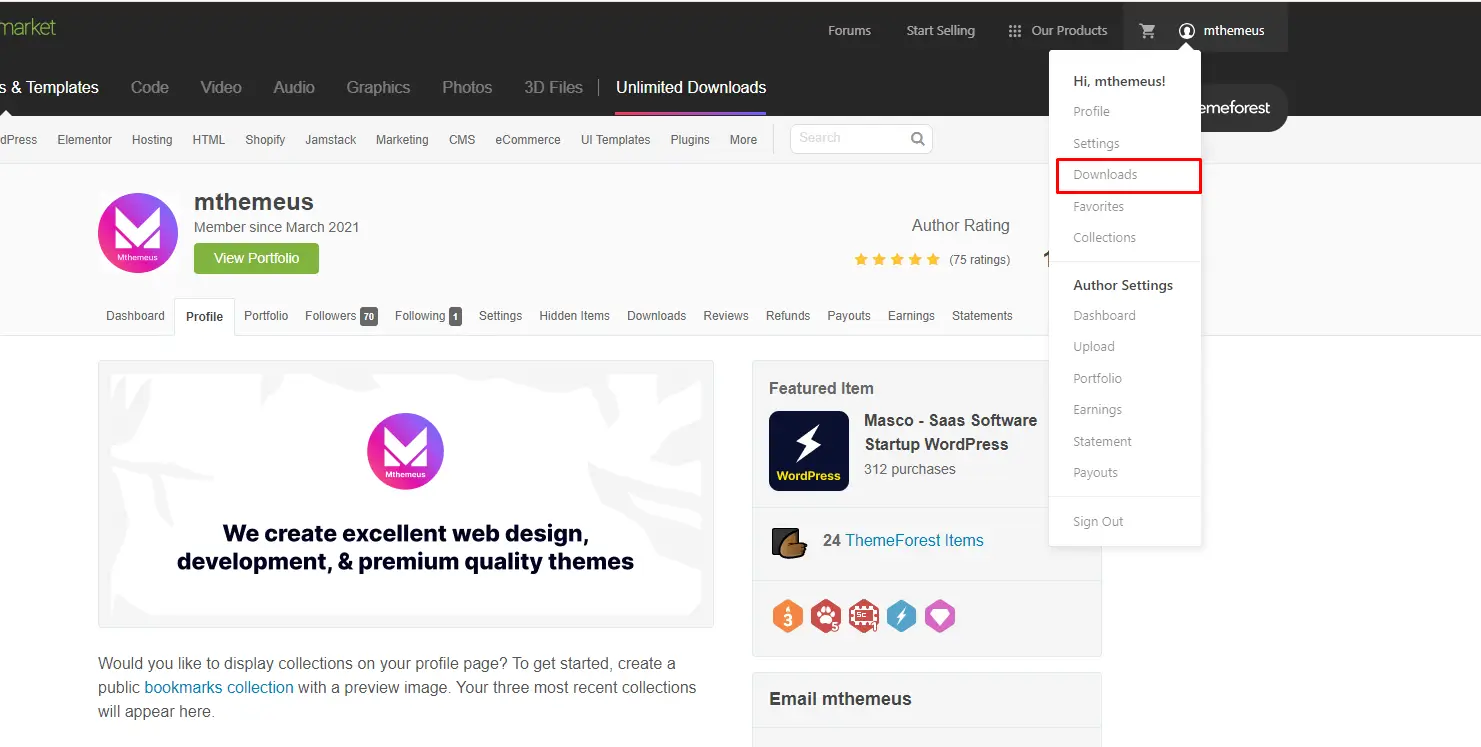This screenshot has height=747, width=1481.
Task: Select the Profile tab
Action: pyautogui.click(x=204, y=317)
